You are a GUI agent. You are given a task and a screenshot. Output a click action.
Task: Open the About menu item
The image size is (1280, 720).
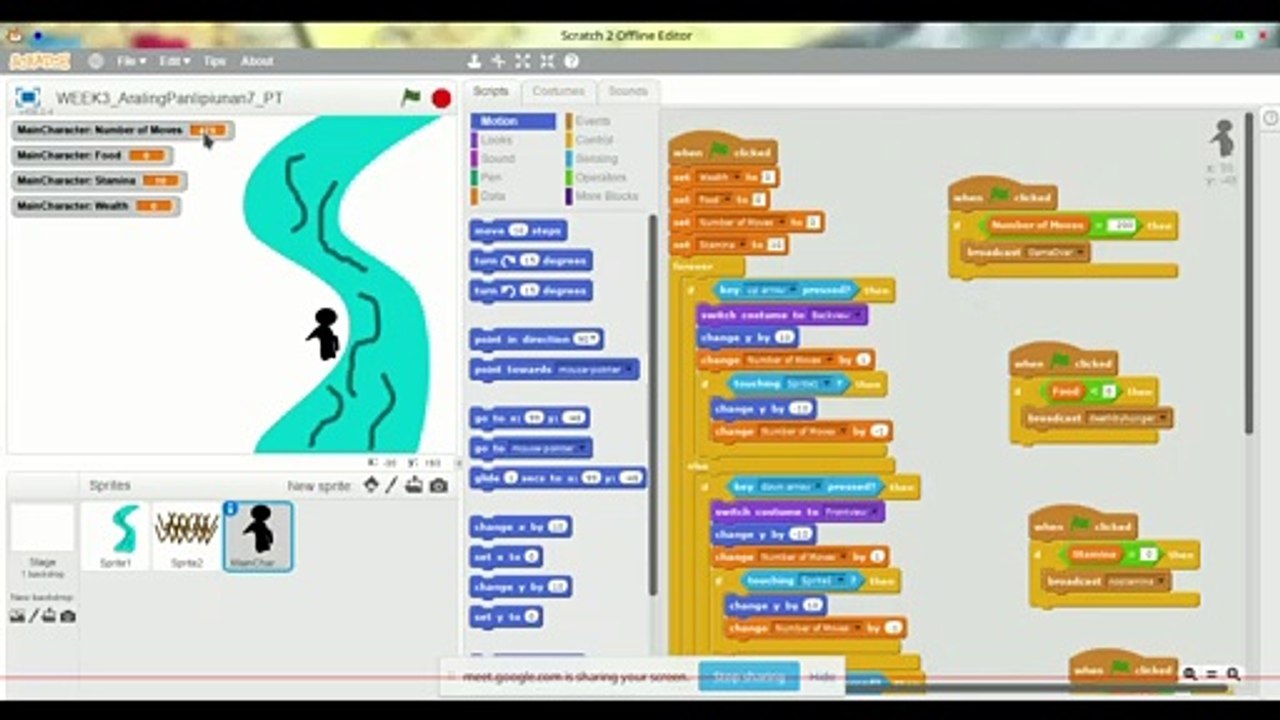tap(257, 61)
